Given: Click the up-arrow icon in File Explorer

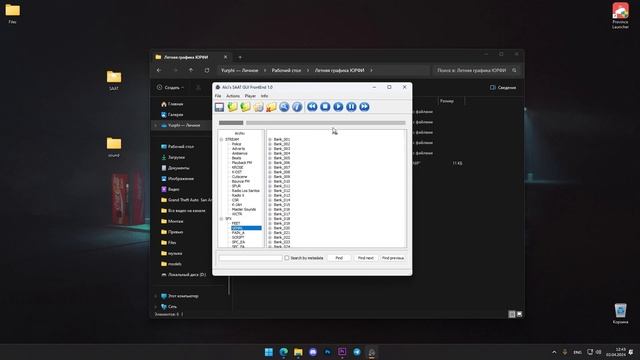Looking at the screenshot, I should pyautogui.click(x=191, y=70).
